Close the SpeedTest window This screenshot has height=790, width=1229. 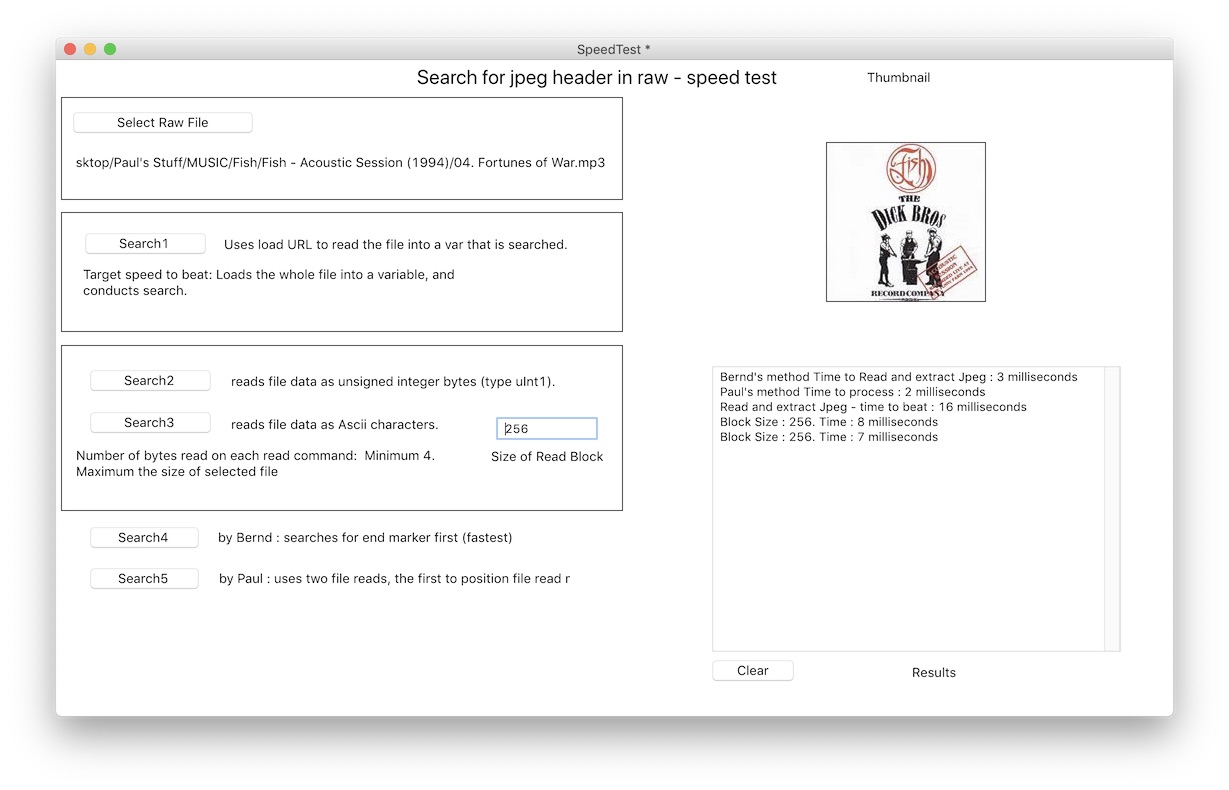[x=70, y=49]
